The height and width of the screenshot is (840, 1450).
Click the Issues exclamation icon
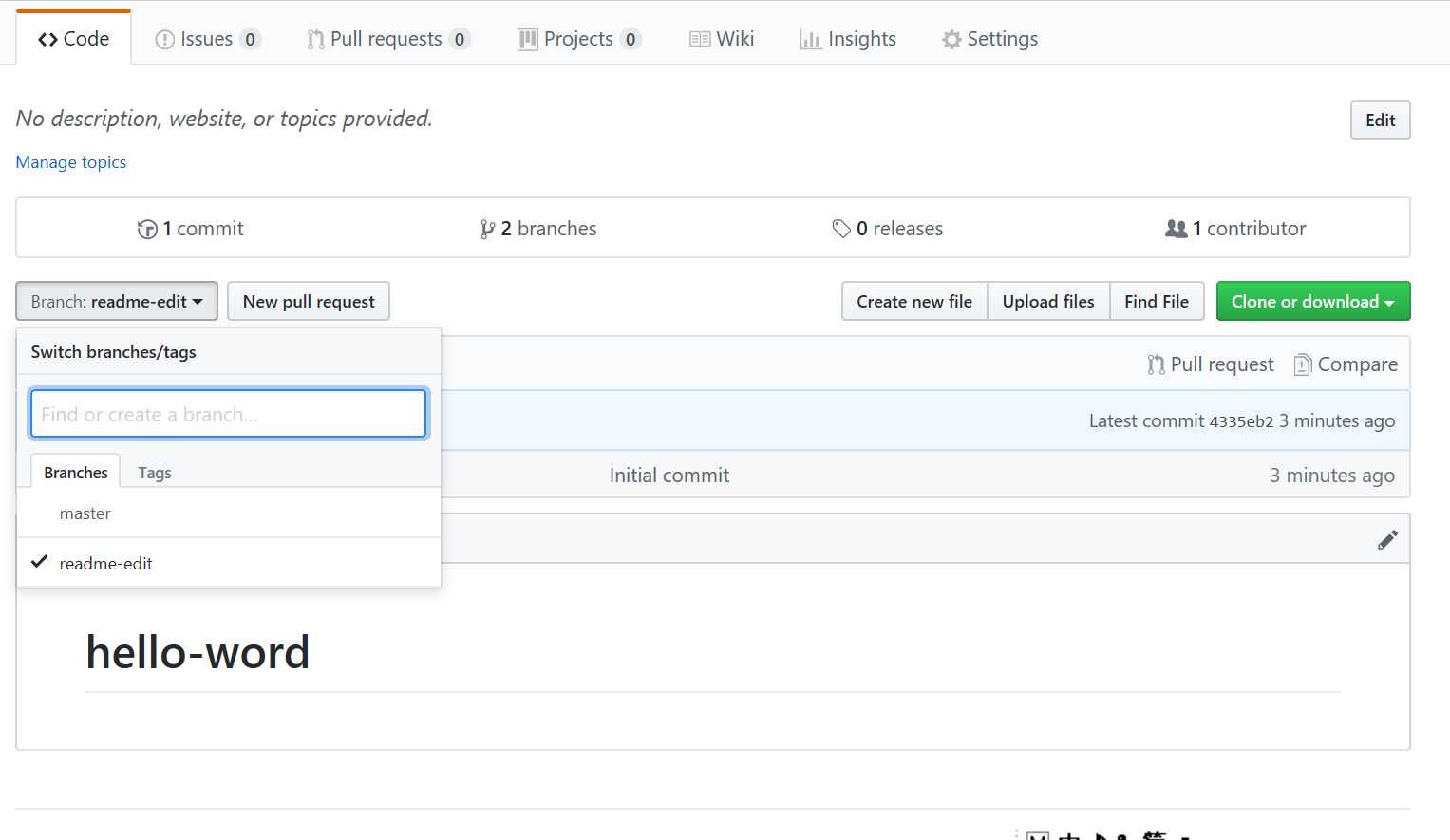[165, 40]
